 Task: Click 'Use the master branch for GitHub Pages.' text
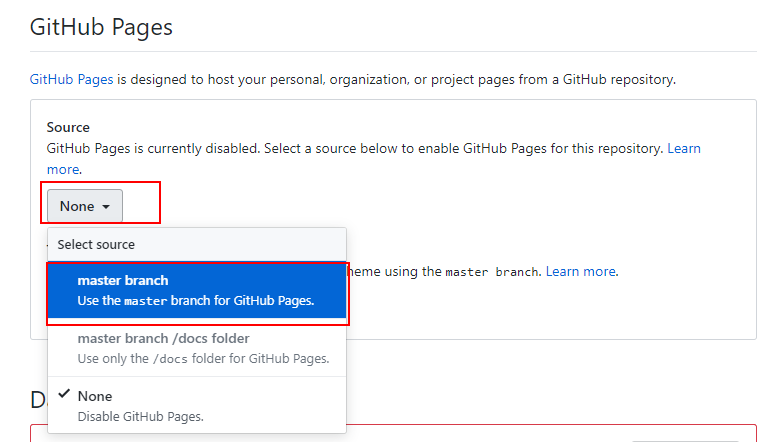(196, 301)
